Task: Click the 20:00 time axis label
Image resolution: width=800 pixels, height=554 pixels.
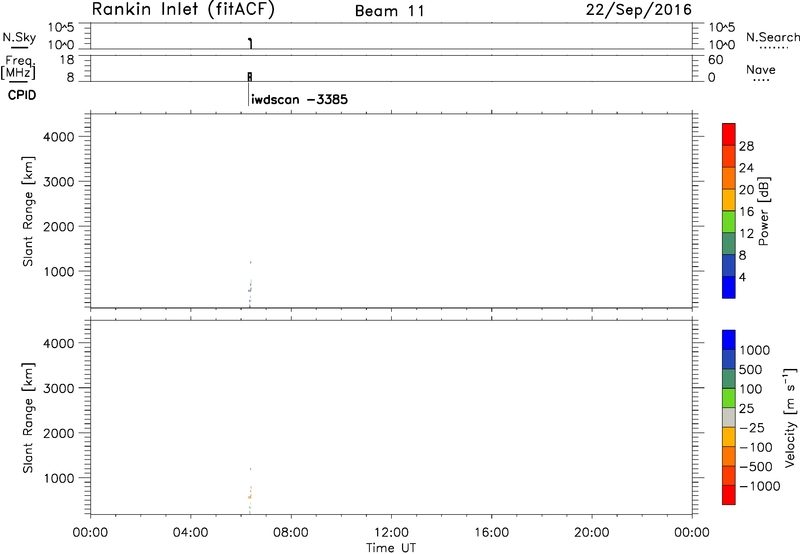Action: pos(592,533)
